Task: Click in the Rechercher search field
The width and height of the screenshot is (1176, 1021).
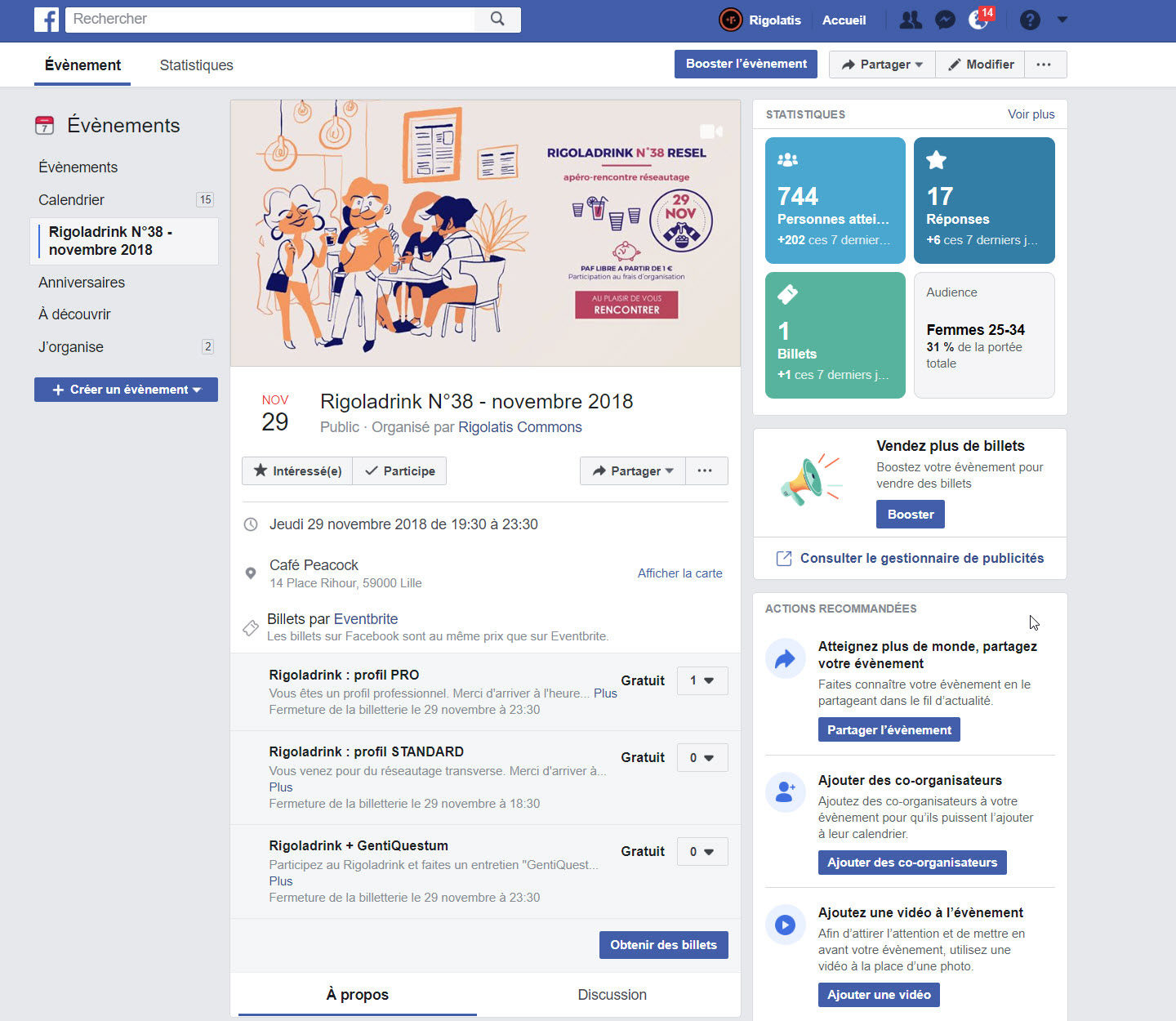Action: (269, 20)
